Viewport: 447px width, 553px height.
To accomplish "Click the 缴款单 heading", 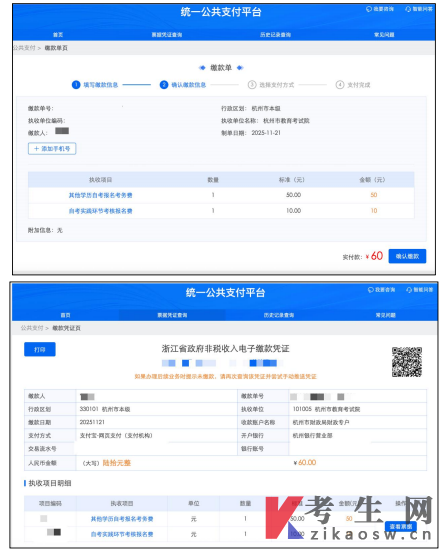I will (x=221, y=68).
